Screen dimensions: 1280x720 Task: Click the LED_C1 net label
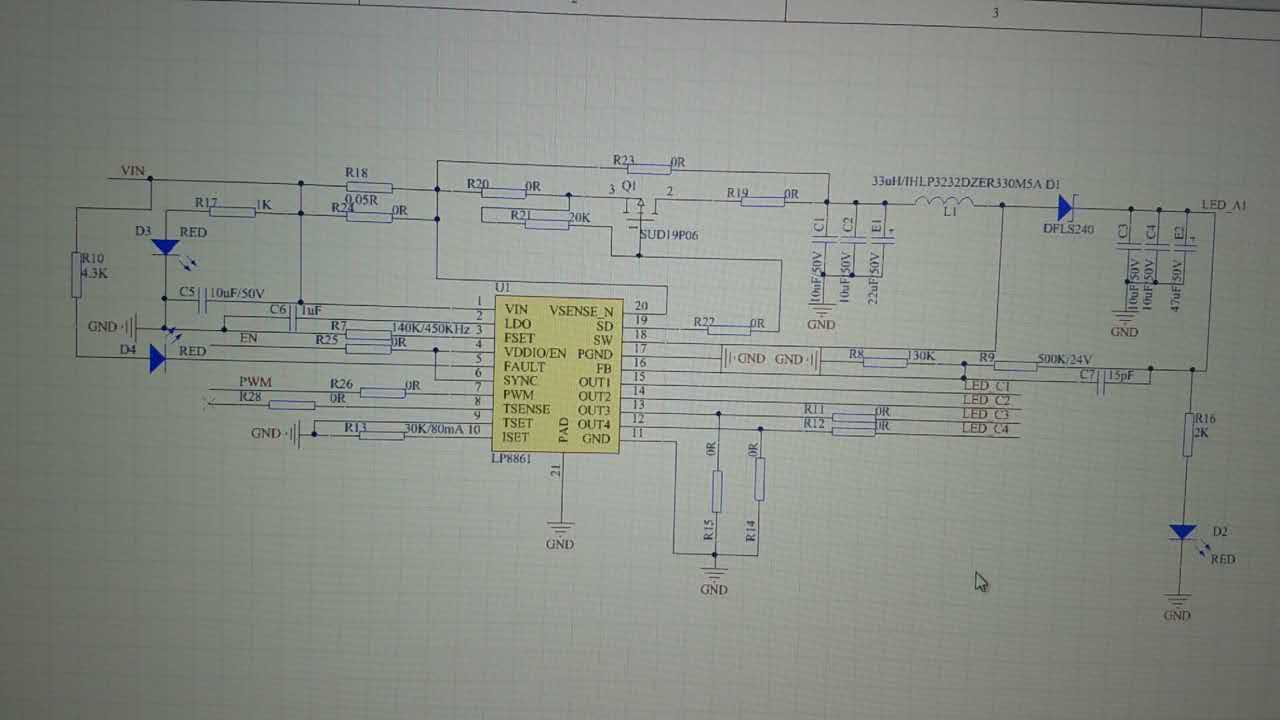pyautogui.click(x=986, y=385)
